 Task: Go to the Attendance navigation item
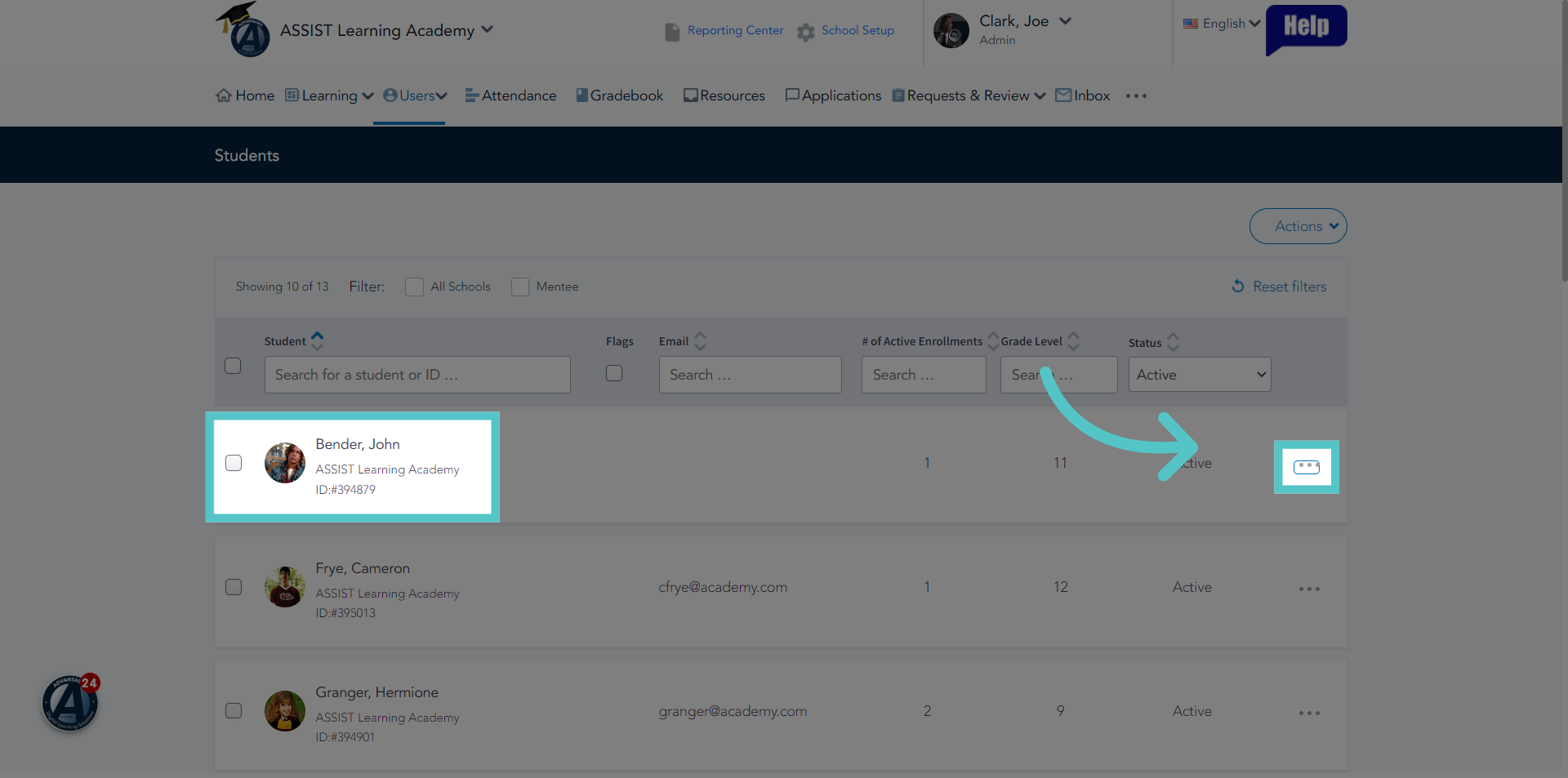(x=511, y=96)
